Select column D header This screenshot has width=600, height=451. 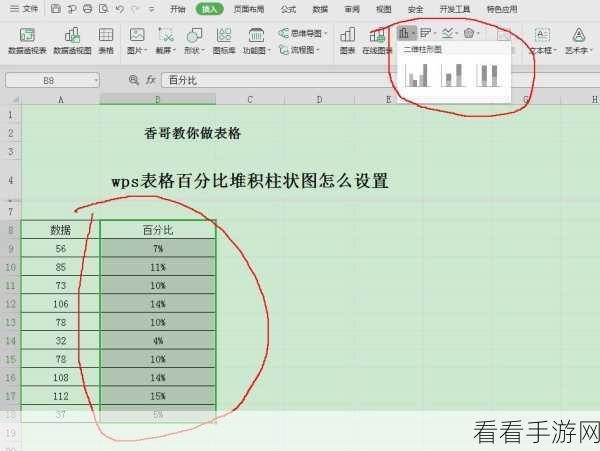(320, 99)
